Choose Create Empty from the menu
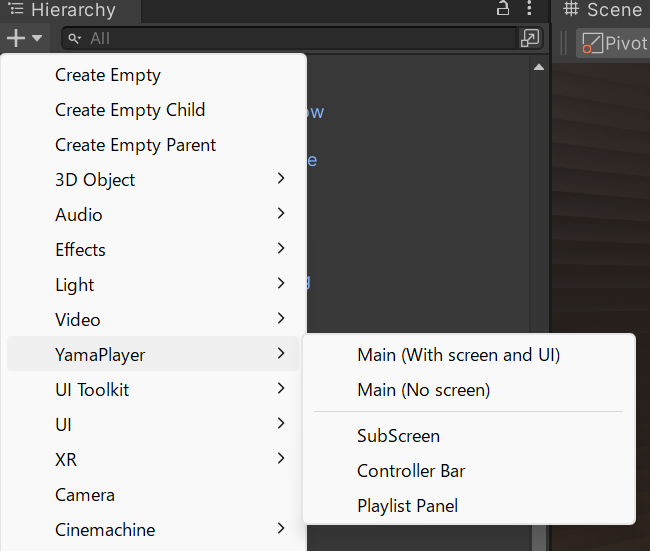This screenshot has height=551, width=650. pyautogui.click(x=107, y=75)
